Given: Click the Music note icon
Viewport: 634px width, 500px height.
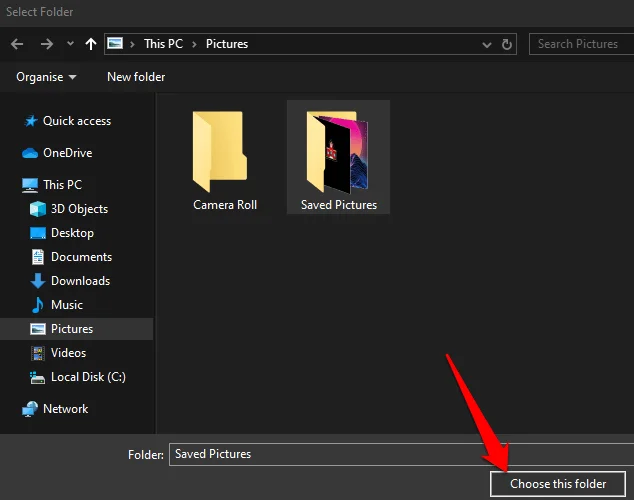Looking at the screenshot, I should tap(38, 305).
